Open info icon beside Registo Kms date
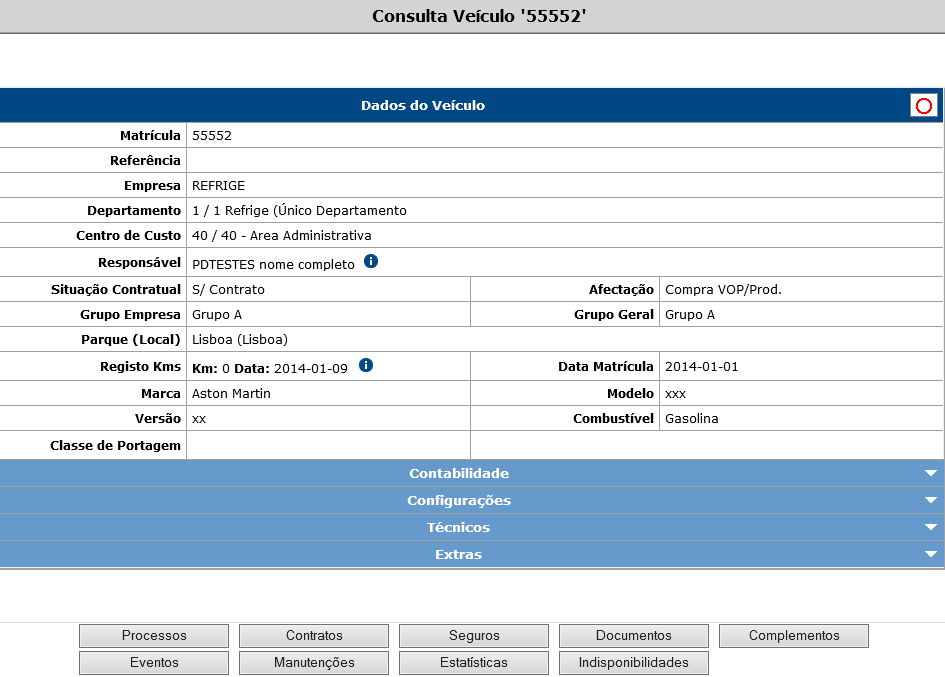945x677 pixels. (x=366, y=365)
